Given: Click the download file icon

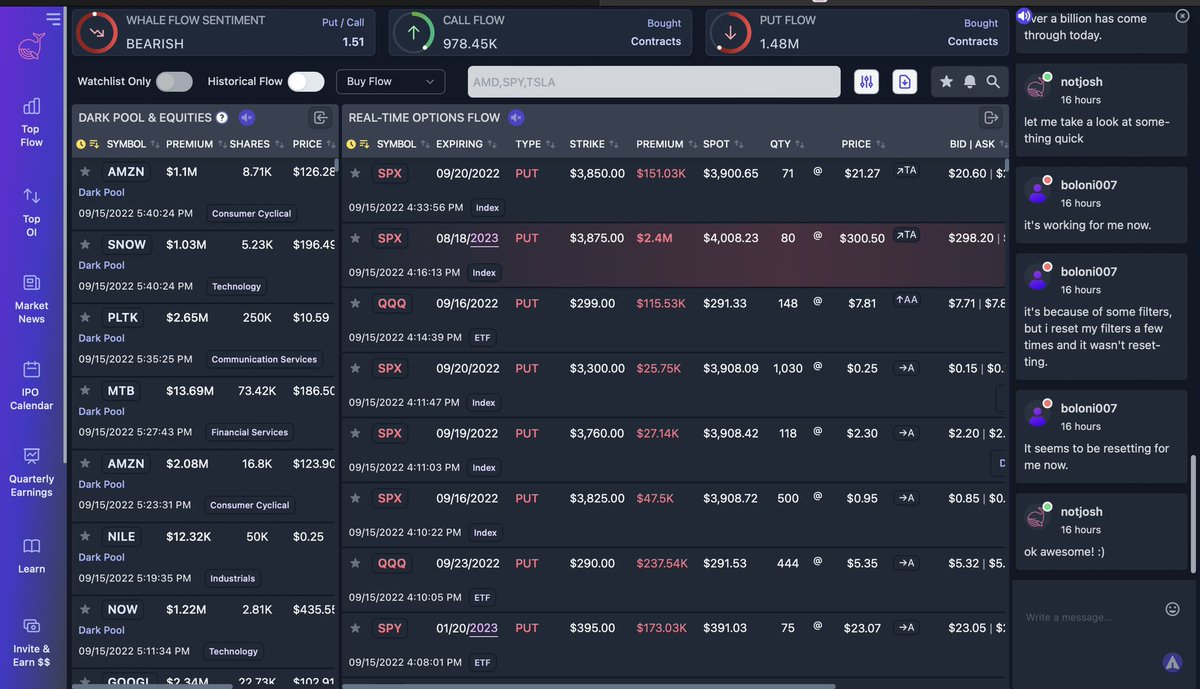Looking at the screenshot, I should point(904,82).
